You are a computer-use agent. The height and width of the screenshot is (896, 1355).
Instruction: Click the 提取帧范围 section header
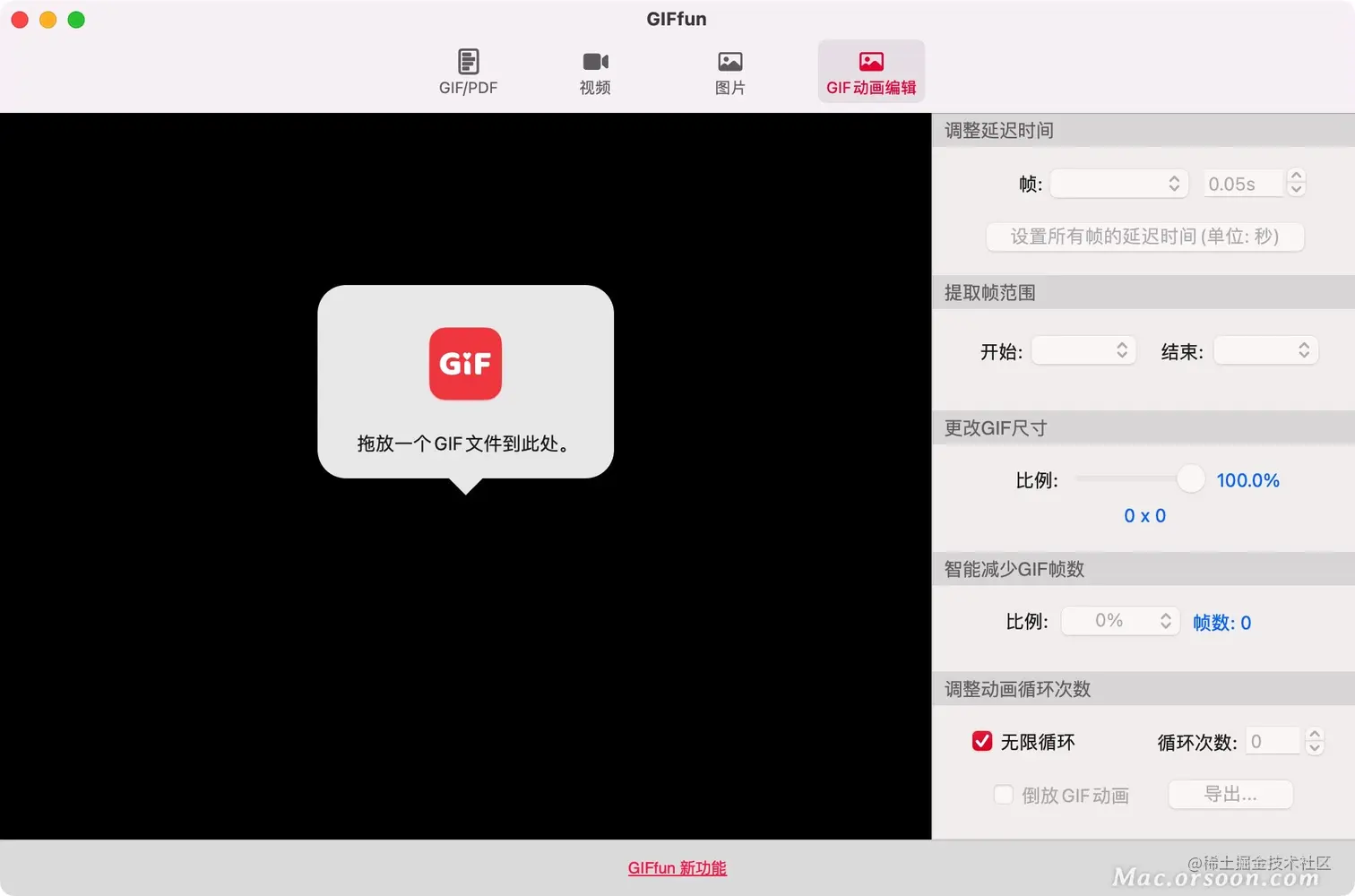coord(1144,293)
